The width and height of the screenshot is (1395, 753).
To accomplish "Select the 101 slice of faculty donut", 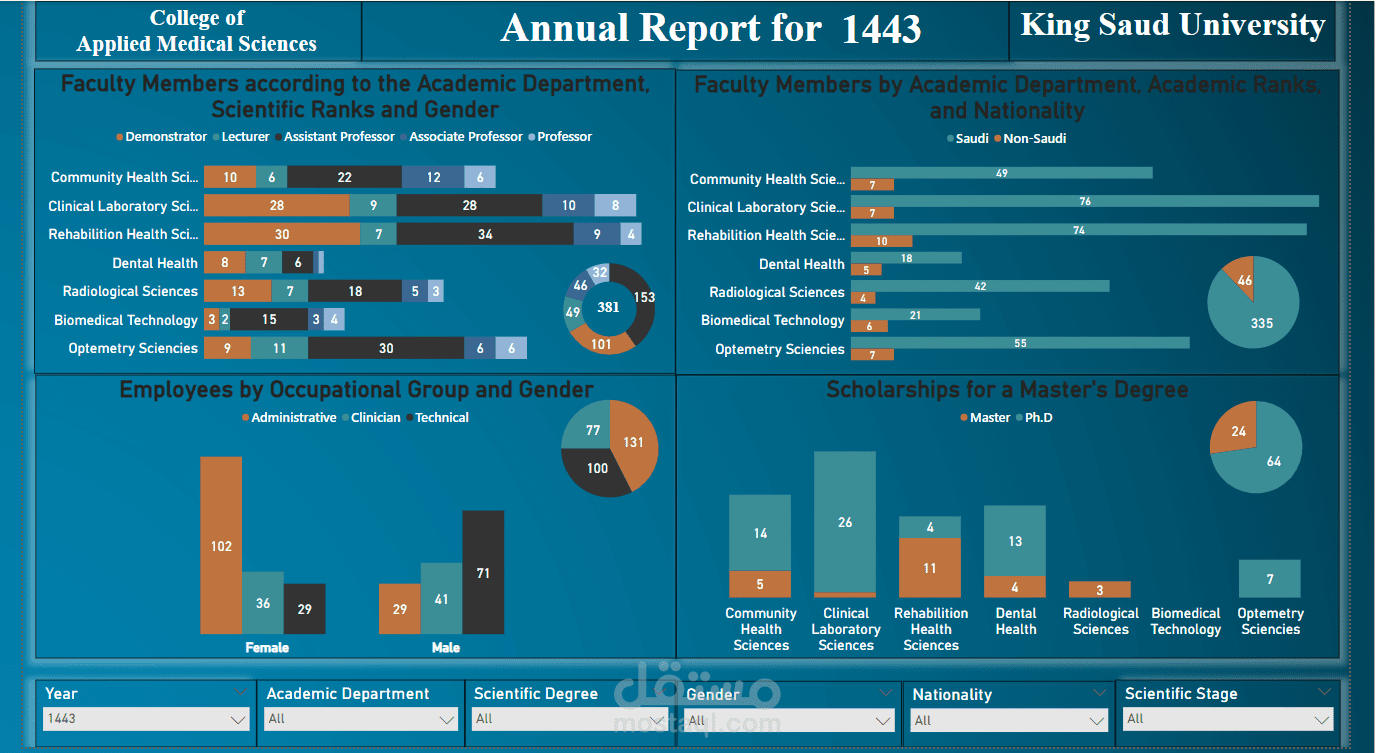I will coord(603,343).
